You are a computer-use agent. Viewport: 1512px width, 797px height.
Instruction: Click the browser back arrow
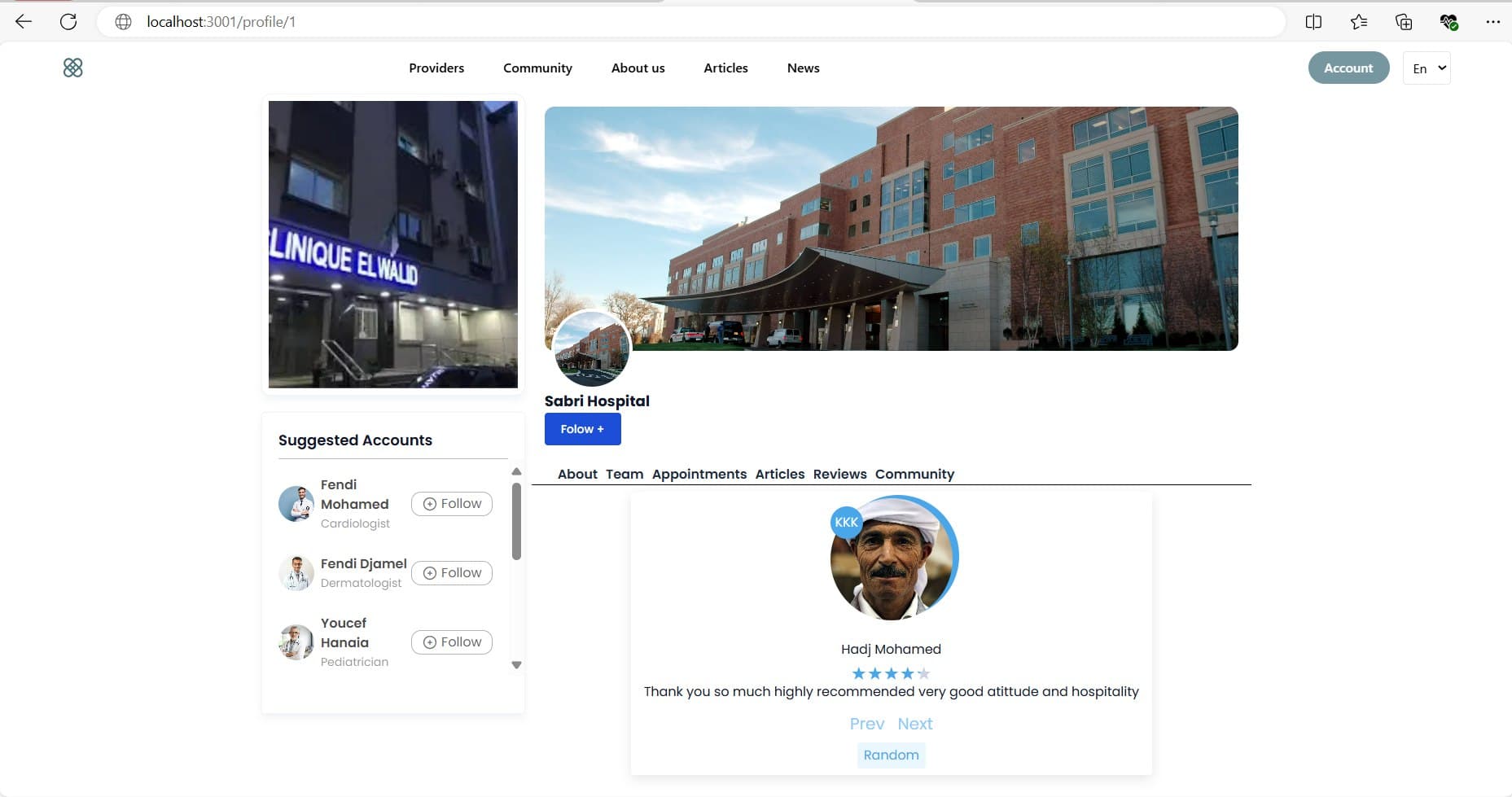(x=24, y=22)
